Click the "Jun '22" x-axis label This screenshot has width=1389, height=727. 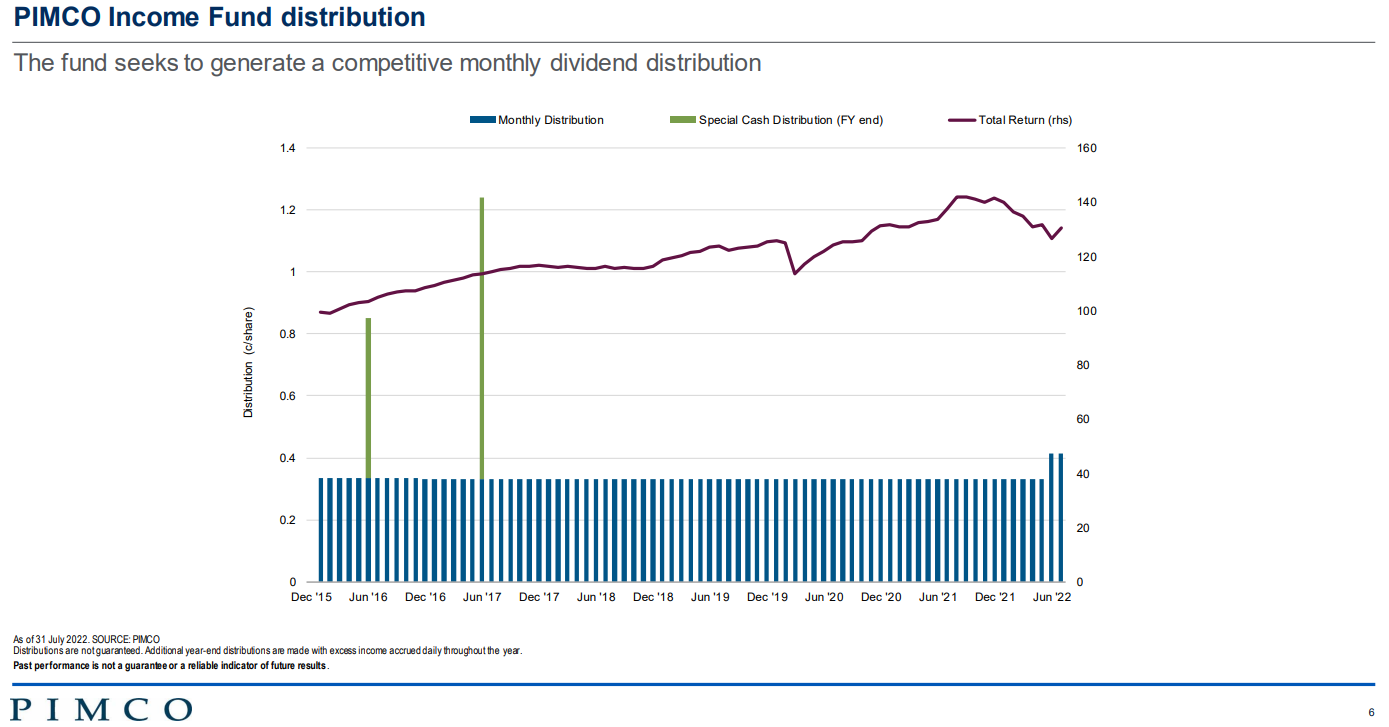[x=1052, y=597]
